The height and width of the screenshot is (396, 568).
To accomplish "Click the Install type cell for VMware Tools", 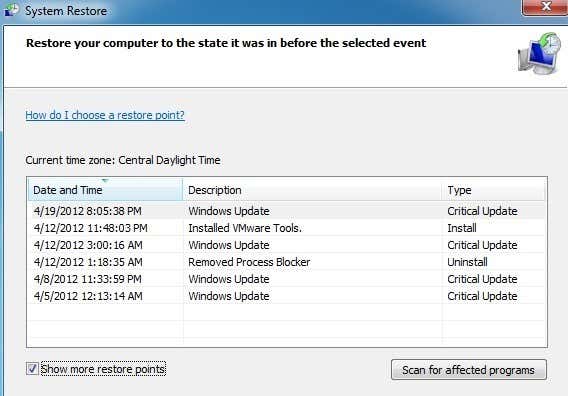I will click(x=462, y=228).
